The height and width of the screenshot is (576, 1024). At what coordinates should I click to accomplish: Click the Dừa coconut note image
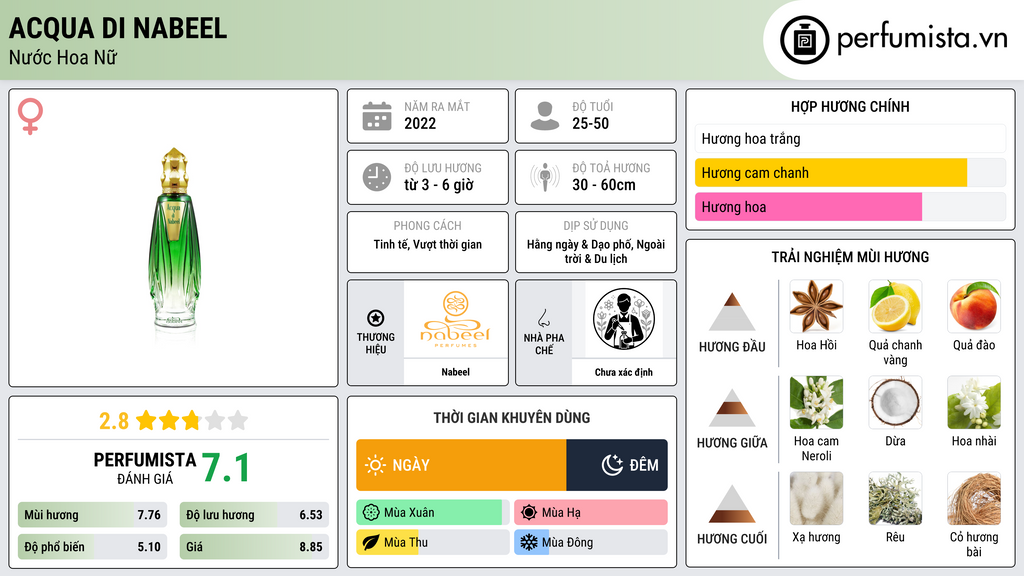[x=895, y=403]
